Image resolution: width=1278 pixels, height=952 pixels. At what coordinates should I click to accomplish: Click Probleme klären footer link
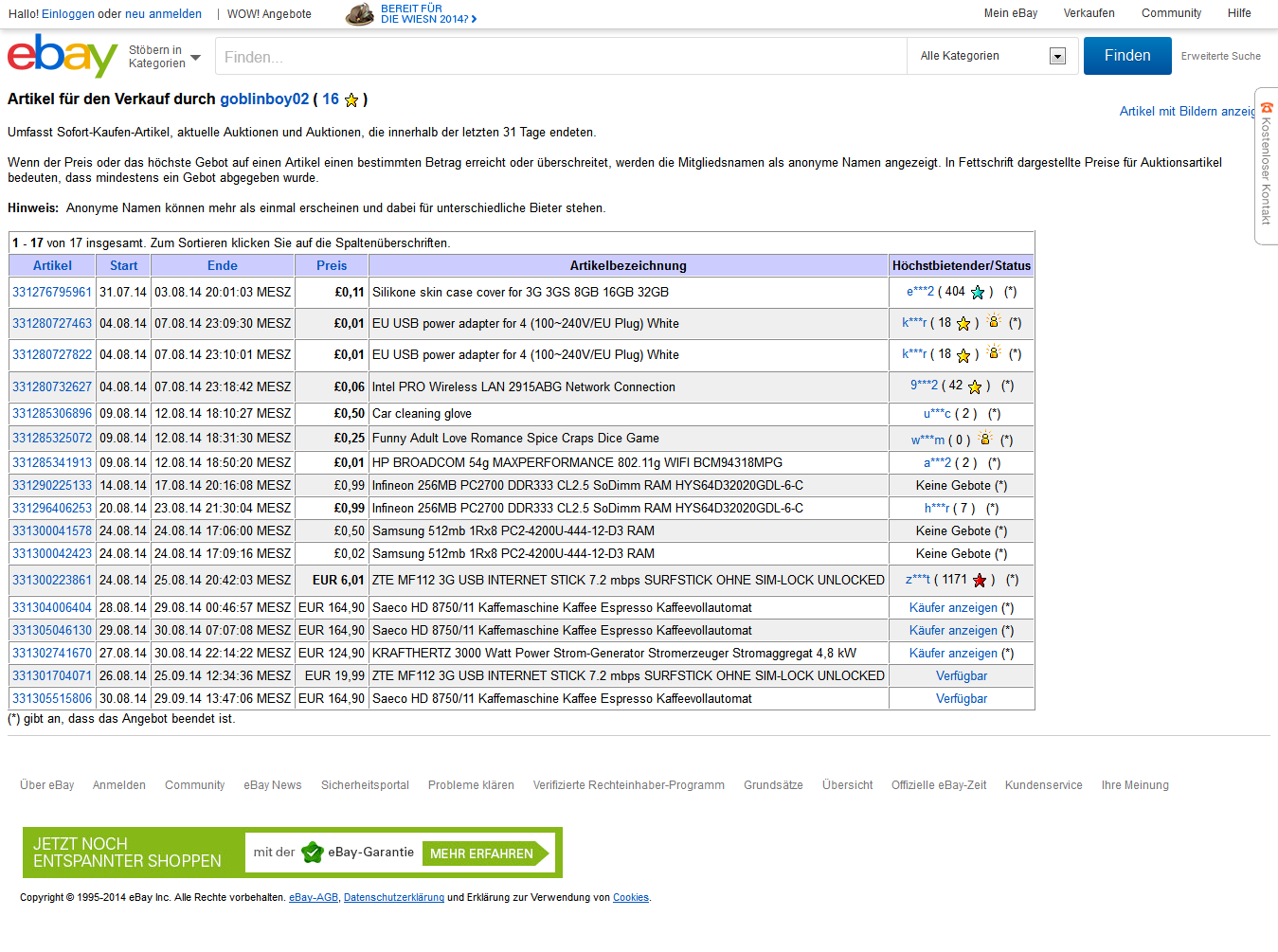[x=471, y=785]
